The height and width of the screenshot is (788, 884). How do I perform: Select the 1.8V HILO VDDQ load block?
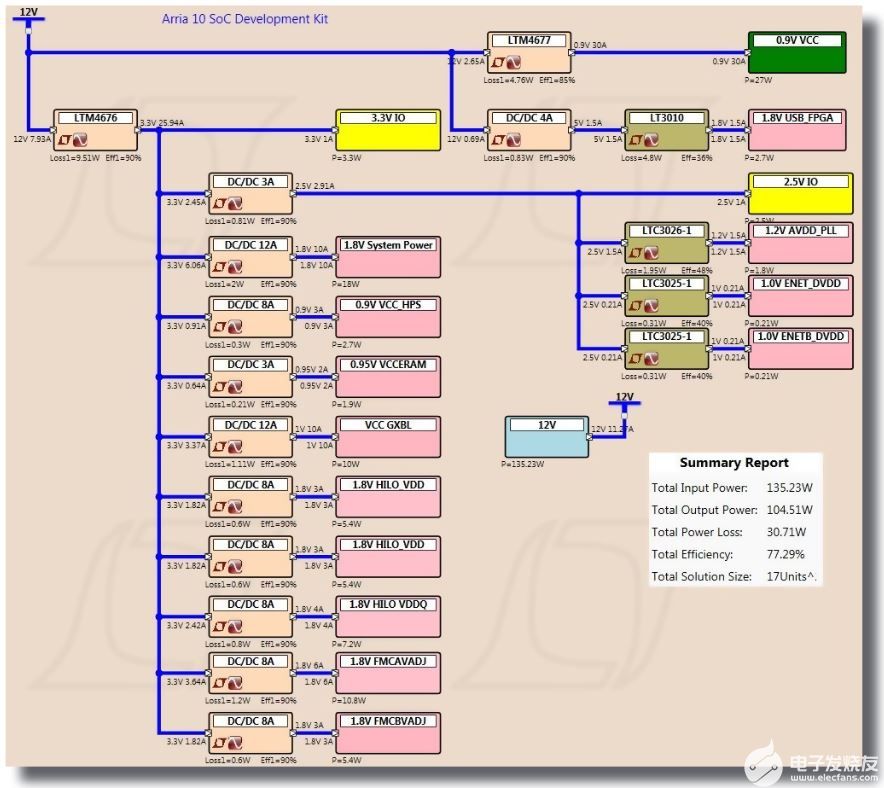388,617
